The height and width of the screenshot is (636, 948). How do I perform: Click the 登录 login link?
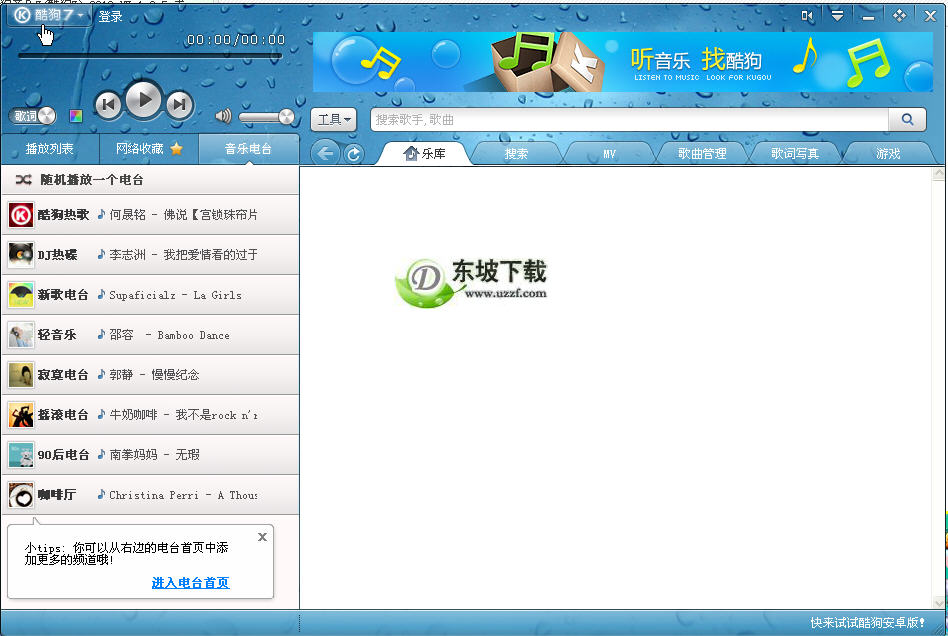point(111,16)
